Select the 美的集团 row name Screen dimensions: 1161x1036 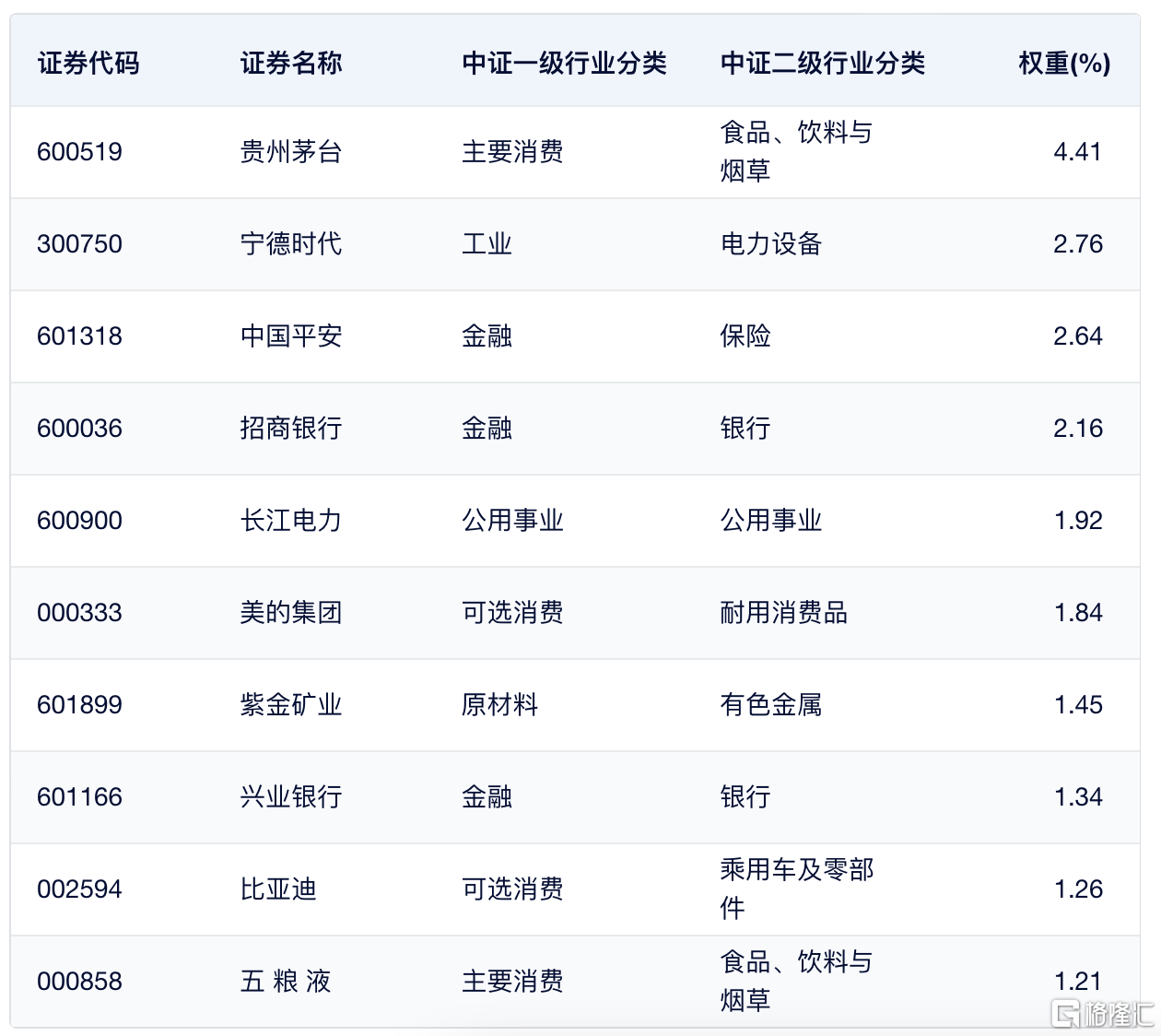tap(291, 613)
